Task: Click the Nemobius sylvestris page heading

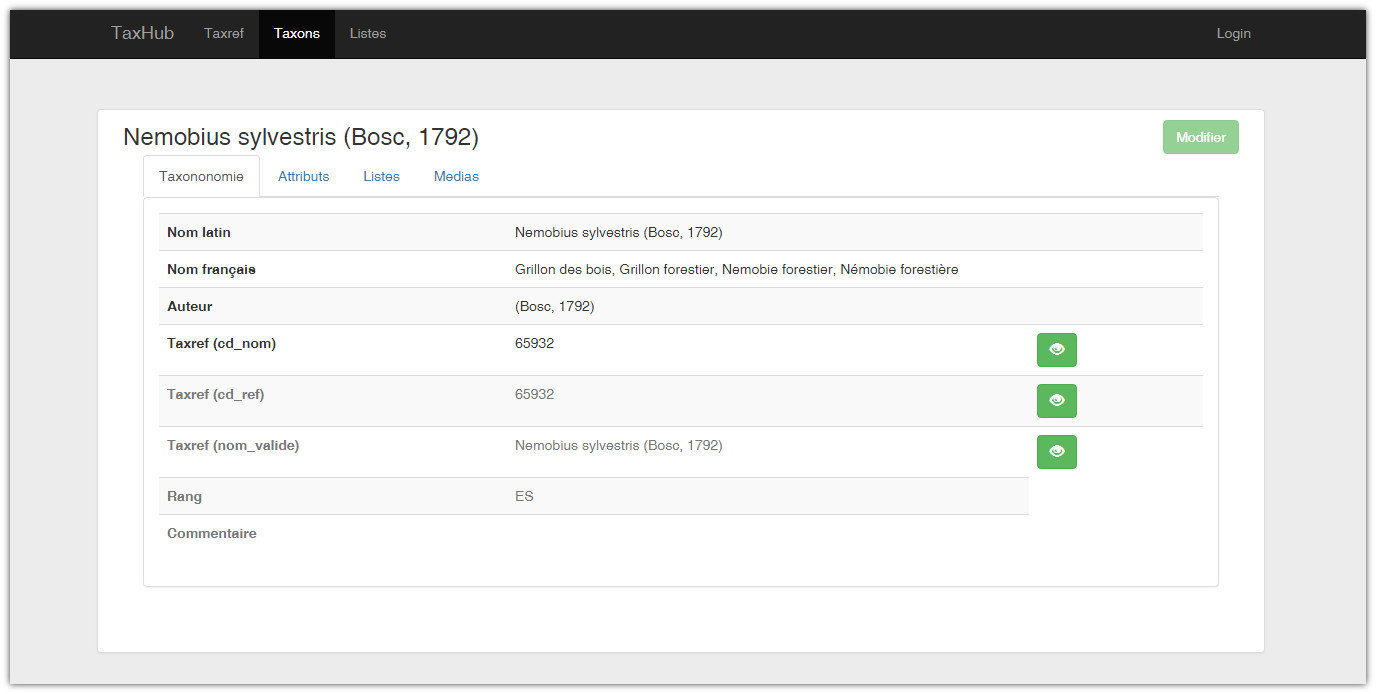Action: [x=301, y=137]
